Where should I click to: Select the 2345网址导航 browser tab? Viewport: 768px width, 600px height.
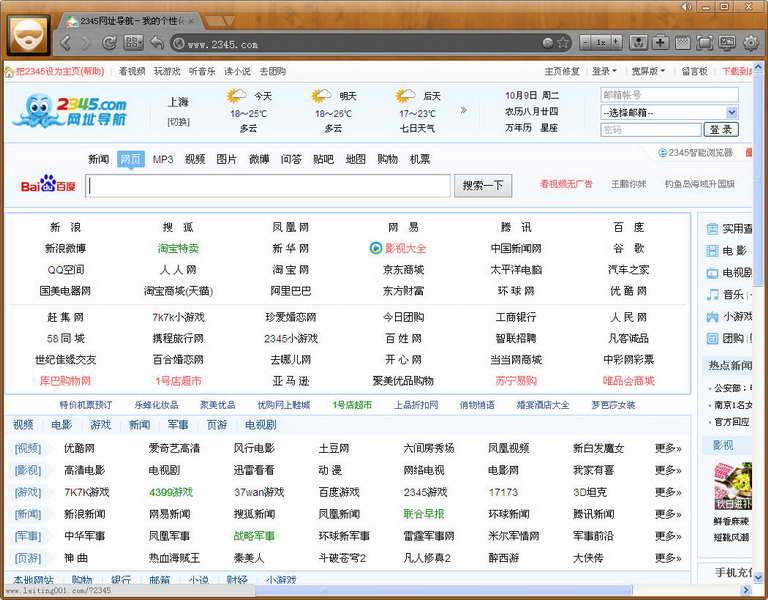(128, 21)
